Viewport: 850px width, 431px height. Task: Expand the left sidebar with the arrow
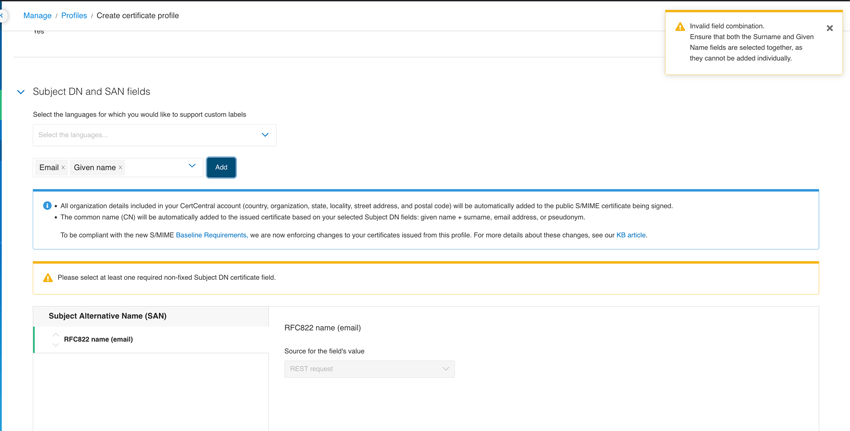(3, 16)
